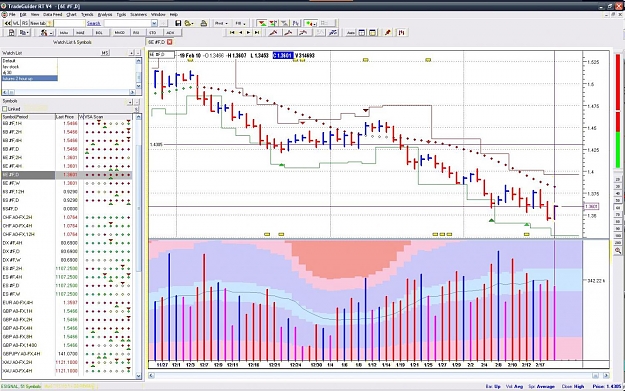Click the Auto scale toolbar button
625x391 pixels.
point(351,33)
